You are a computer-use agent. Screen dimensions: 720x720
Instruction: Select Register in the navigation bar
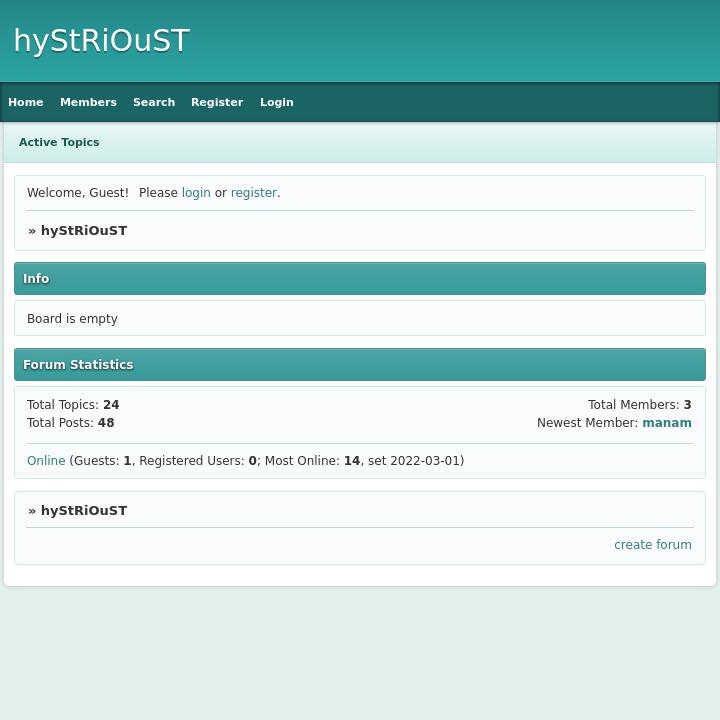coord(217,102)
